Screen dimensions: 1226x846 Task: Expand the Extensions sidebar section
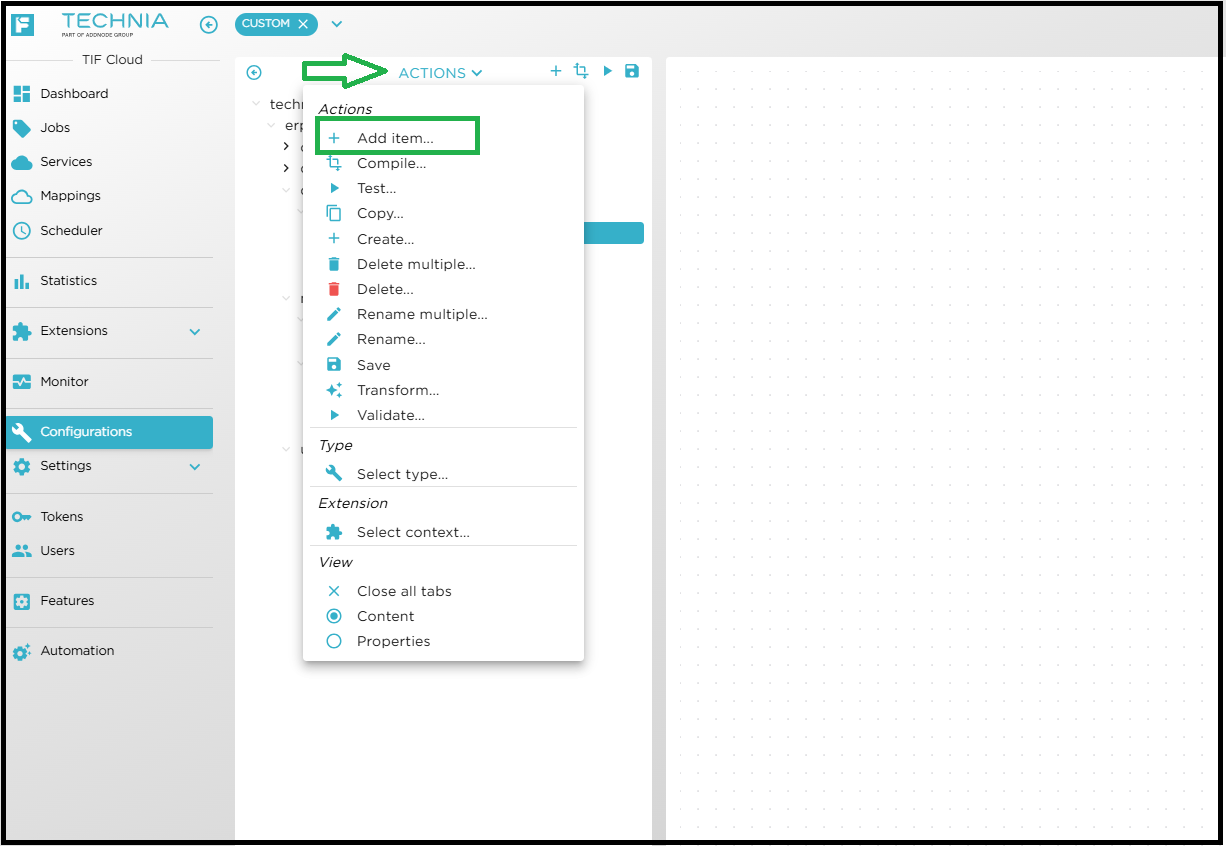pos(195,332)
